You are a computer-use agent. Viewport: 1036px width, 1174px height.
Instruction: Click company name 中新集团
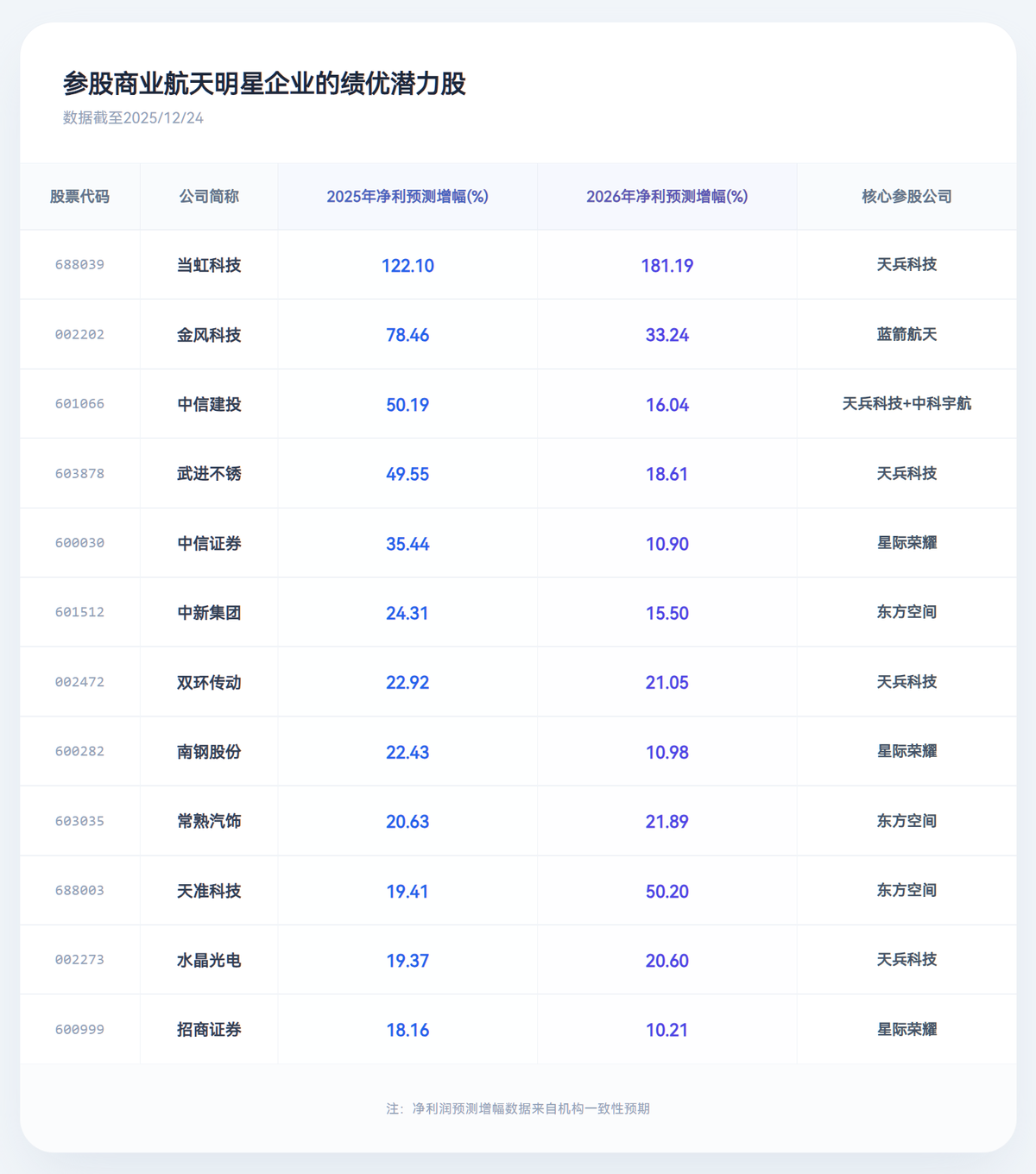(x=209, y=613)
